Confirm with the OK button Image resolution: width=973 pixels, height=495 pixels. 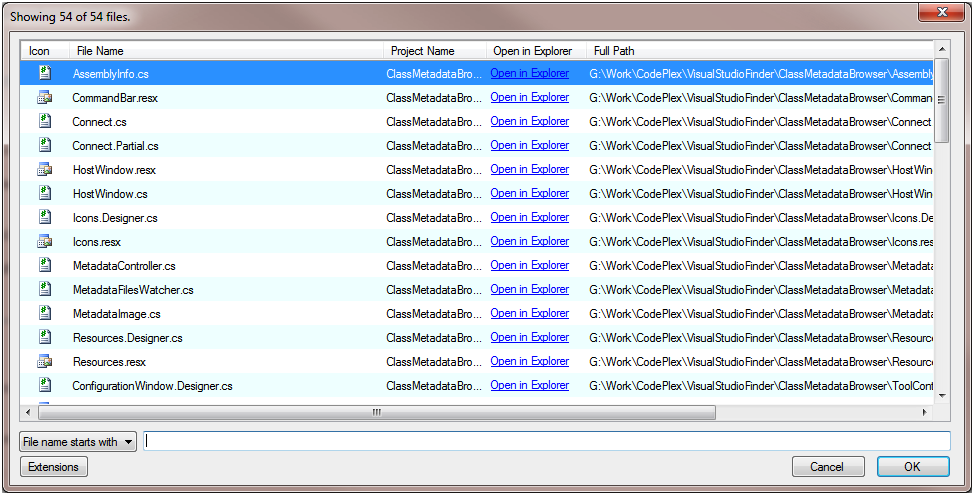pos(913,467)
